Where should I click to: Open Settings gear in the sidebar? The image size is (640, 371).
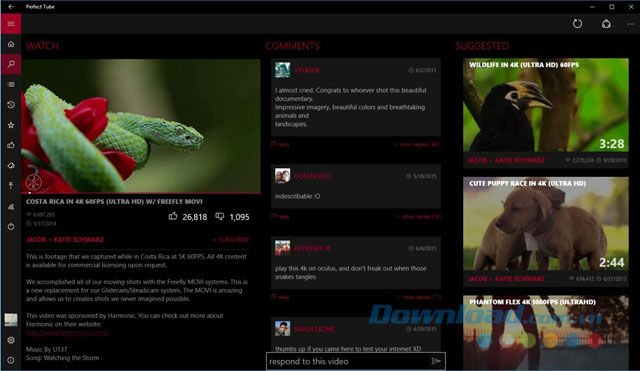[11, 340]
